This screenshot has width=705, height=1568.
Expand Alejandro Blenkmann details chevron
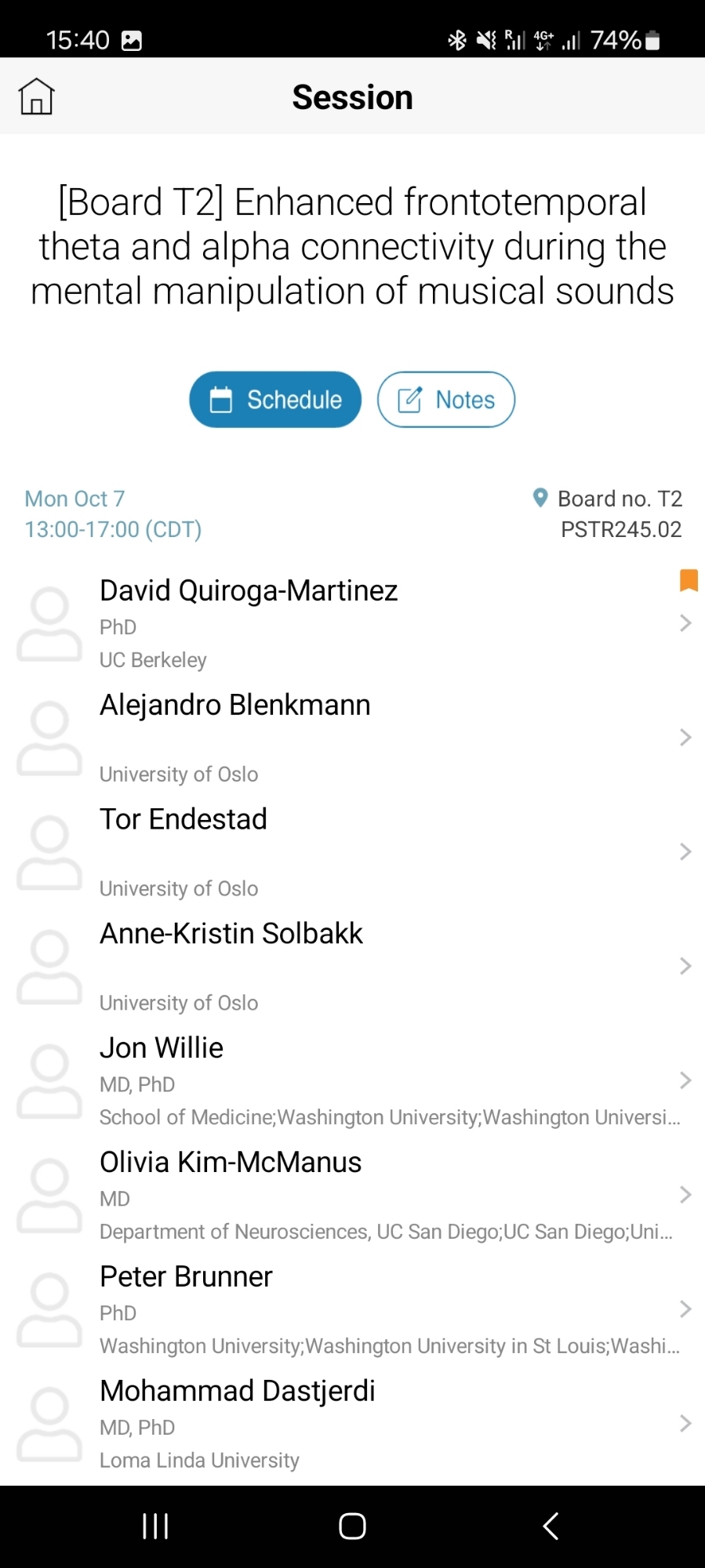[685, 738]
